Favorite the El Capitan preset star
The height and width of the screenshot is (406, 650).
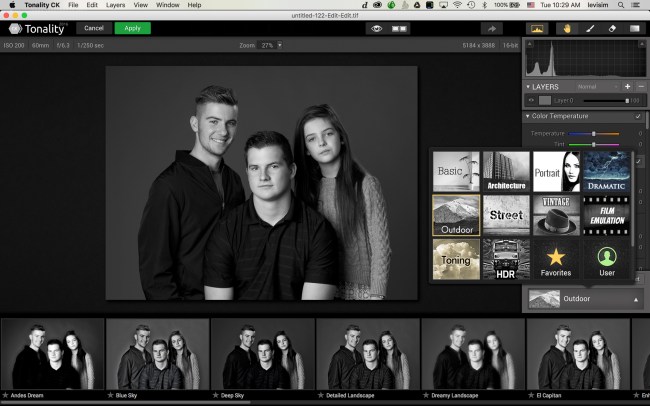(x=531, y=395)
